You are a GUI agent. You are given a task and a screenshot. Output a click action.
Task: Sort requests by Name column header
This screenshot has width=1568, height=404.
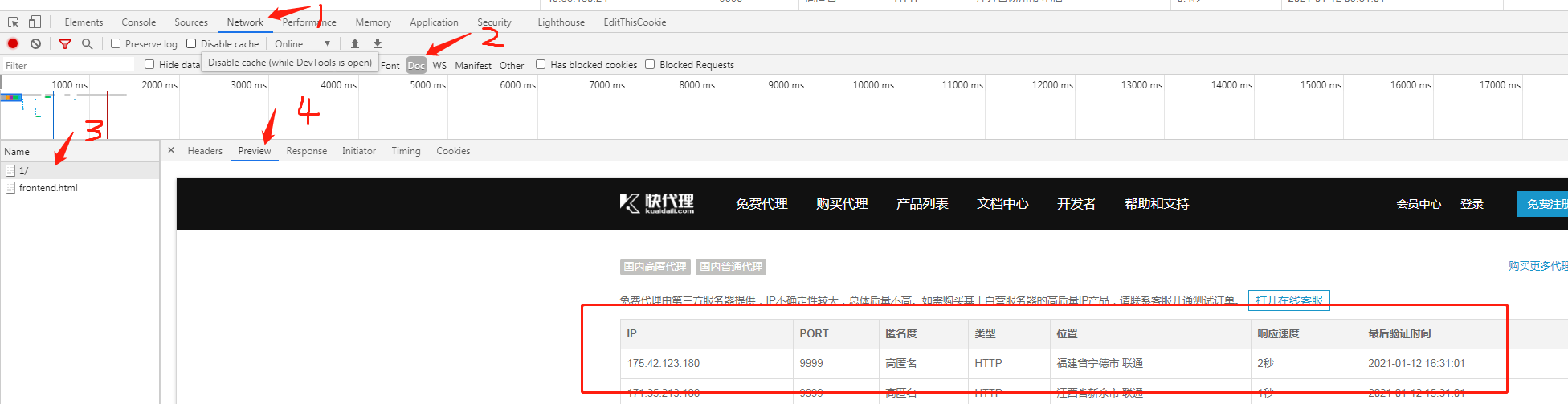coord(80,151)
